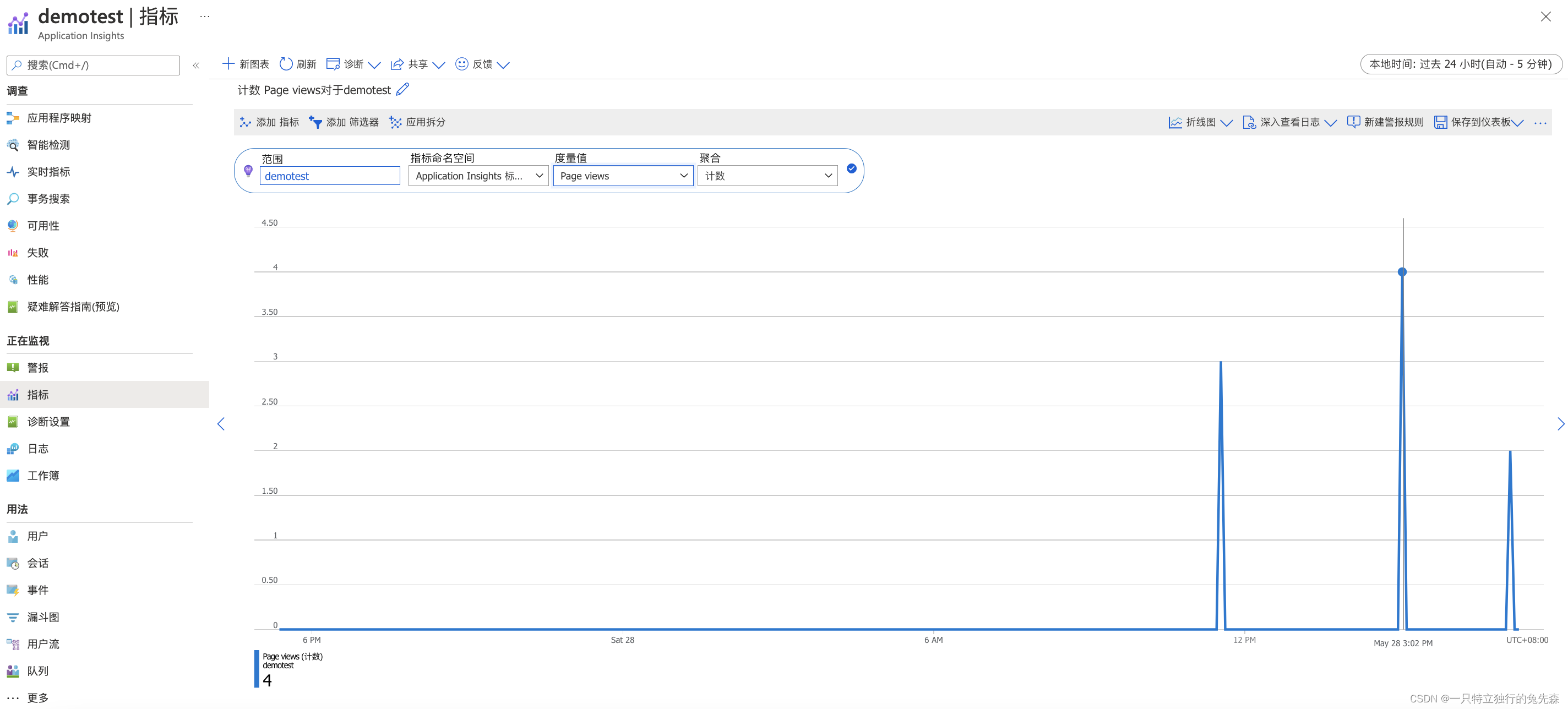Open the Application Insights namespace dropdown
The width and height of the screenshot is (1568, 709).
478,176
